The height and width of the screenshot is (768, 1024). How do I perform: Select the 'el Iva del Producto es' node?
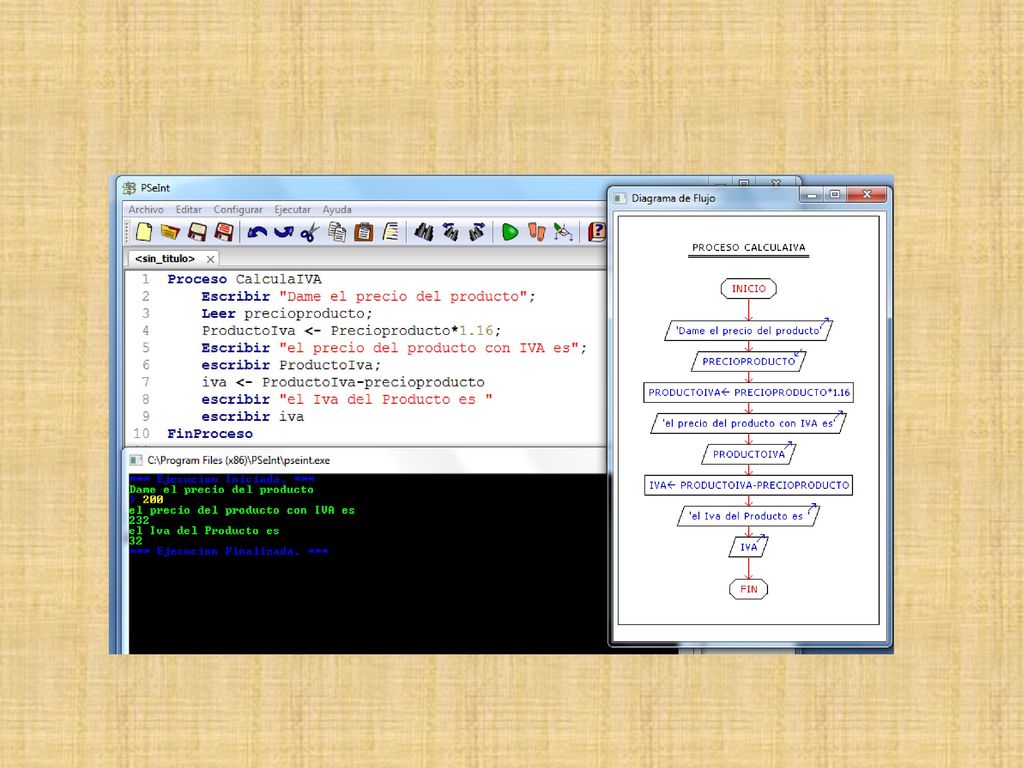(748, 516)
